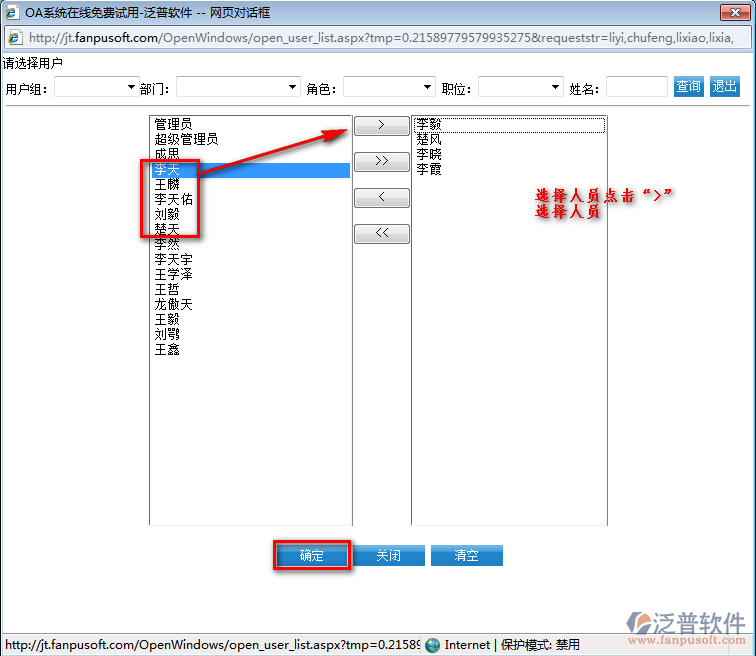
Task: Move selected user right with > button
Action: (381, 125)
